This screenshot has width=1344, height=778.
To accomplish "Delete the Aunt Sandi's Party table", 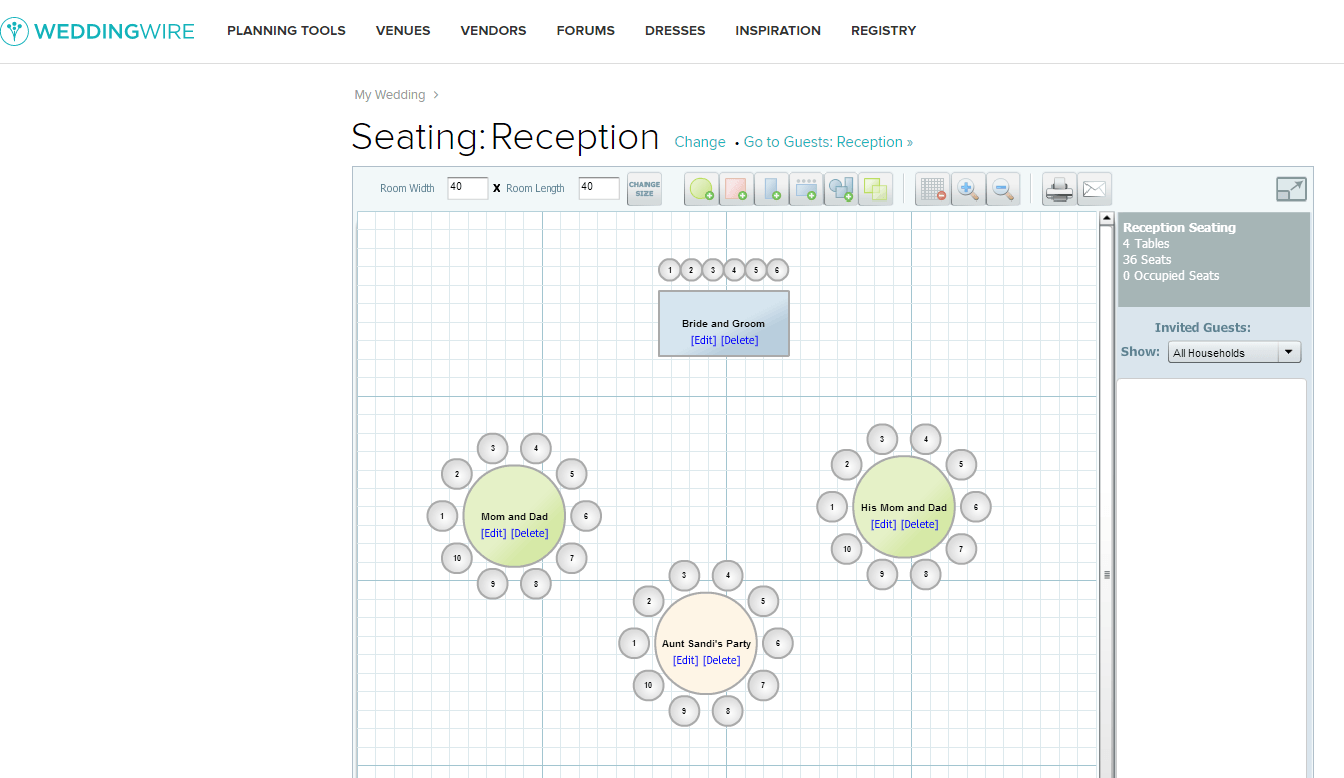I will pos(721,660).
